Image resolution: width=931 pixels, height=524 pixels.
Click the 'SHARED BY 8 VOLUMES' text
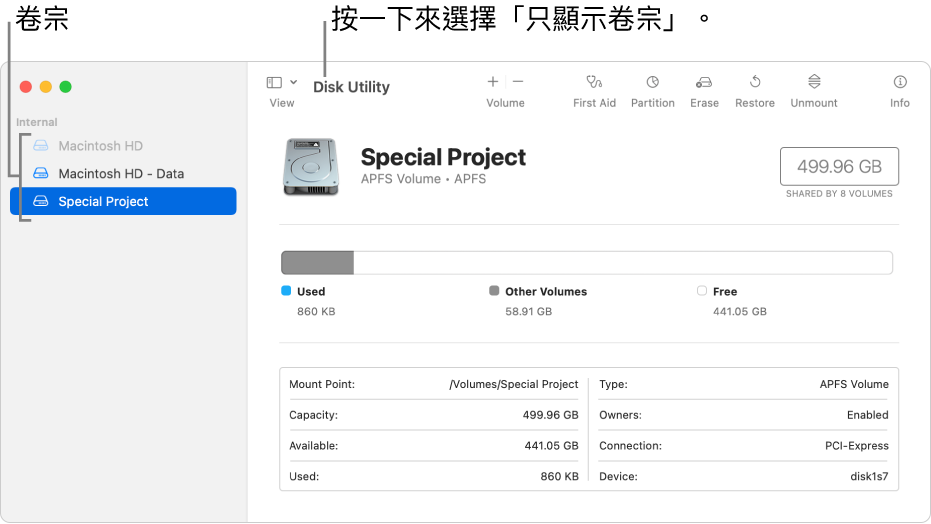(x=839, y=194)
